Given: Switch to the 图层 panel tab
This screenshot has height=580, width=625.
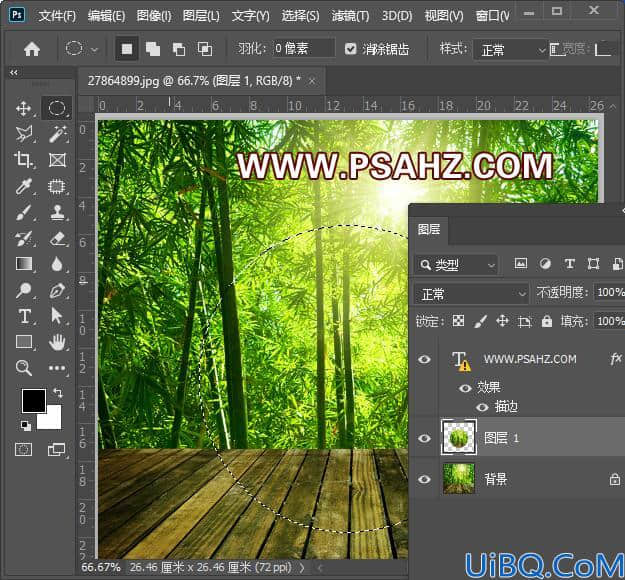Looking at the screenshot, I should 429,230.
